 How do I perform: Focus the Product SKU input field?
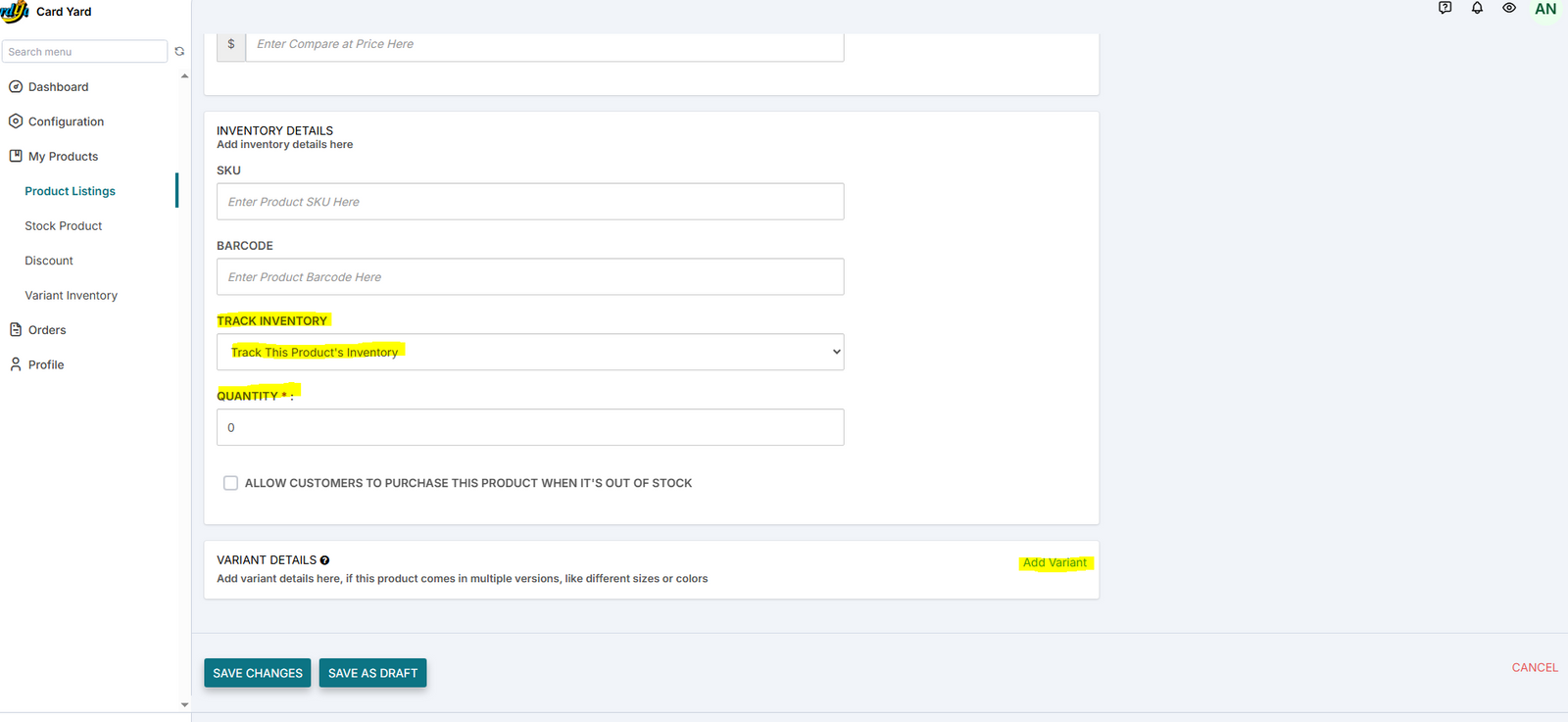(x=529, y=202)
